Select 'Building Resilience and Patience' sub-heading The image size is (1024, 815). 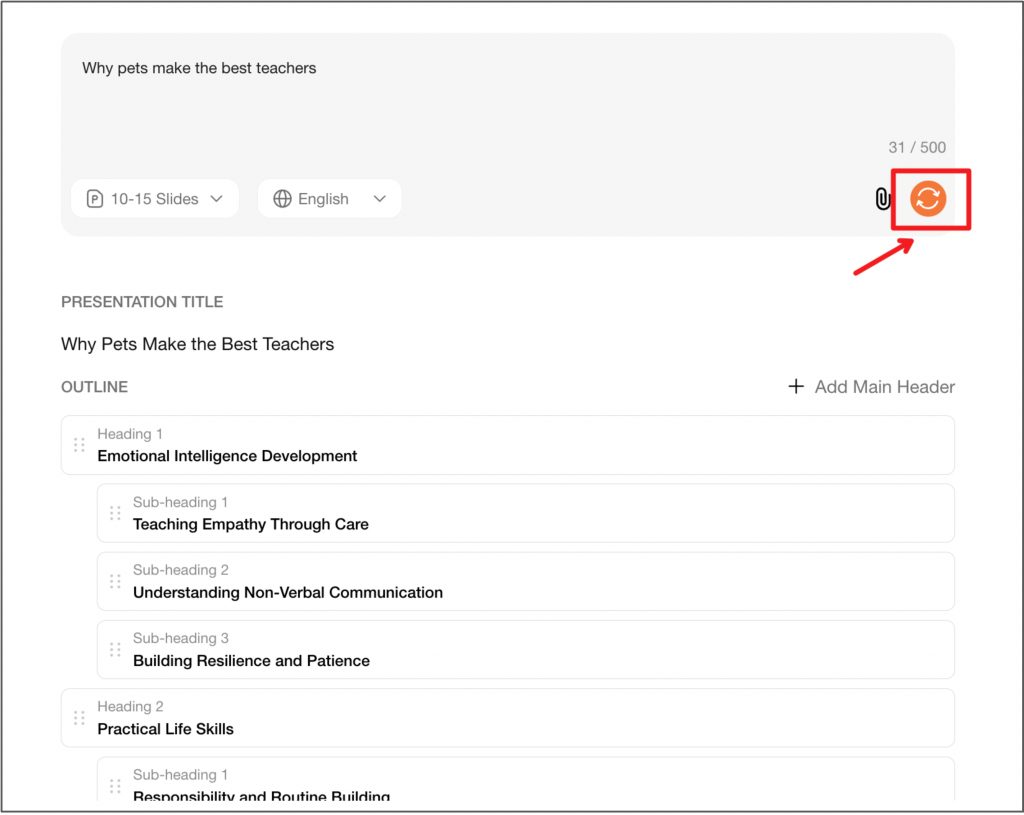point(251,661)
